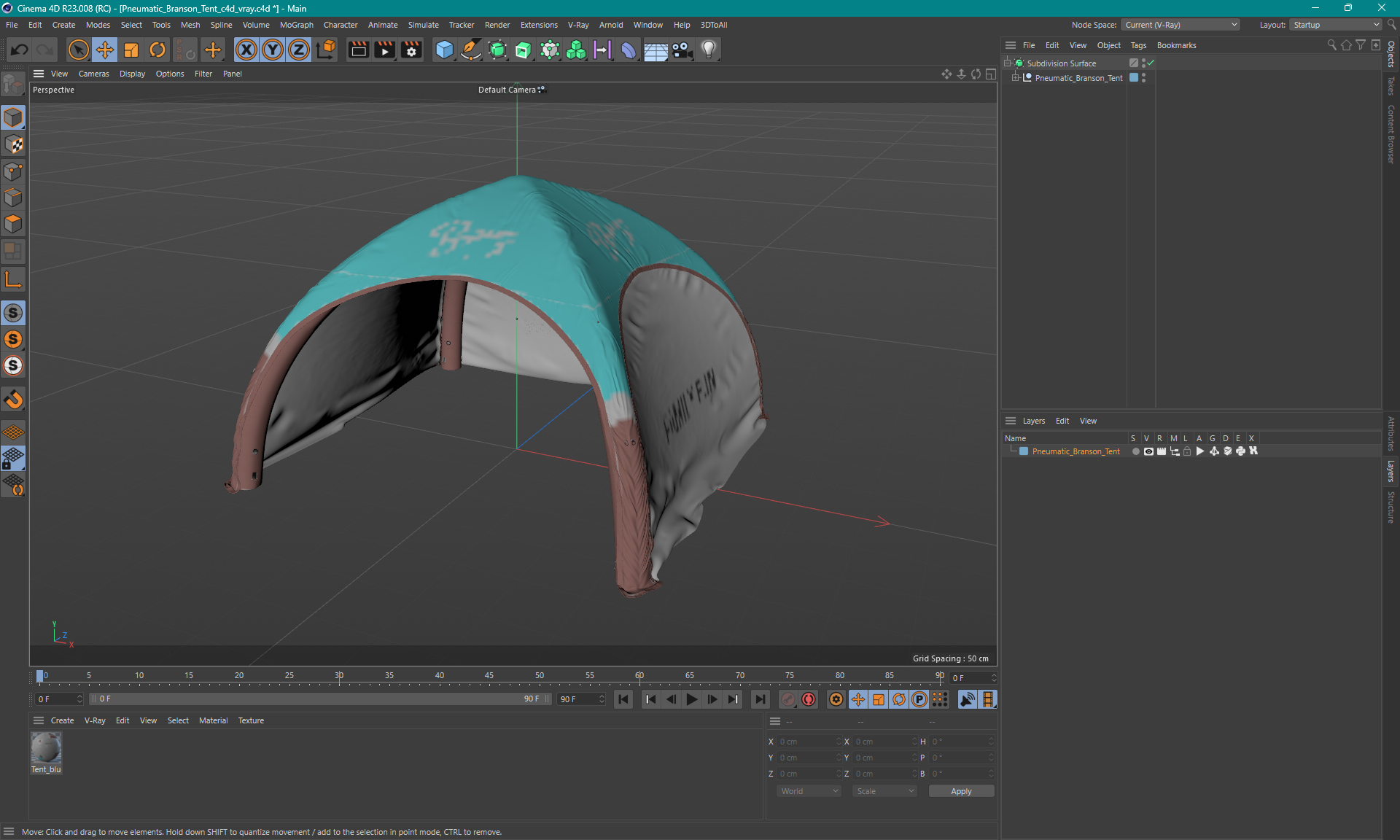
Task: Toggle layer Solo dot for Pneumatic_Branson_Tent
Action: coord(1135,451)
